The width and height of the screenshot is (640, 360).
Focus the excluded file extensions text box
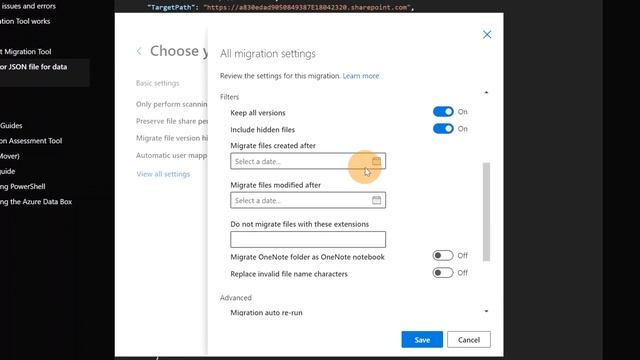pyautogui.click(x=308, y=239)
